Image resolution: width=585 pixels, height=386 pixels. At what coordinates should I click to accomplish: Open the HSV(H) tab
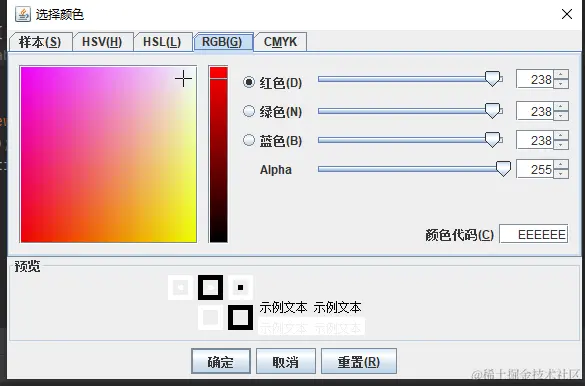[102, 42]
